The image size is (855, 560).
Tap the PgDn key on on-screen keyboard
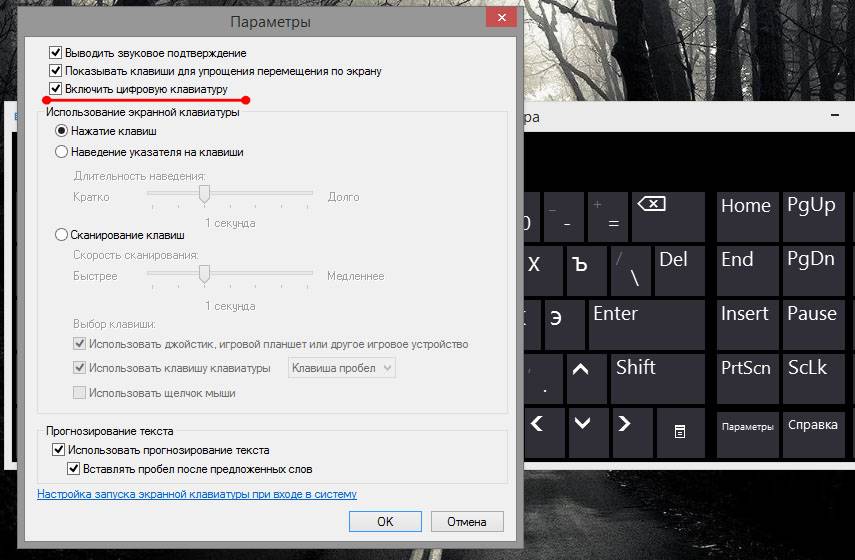(x=814, y=270)
